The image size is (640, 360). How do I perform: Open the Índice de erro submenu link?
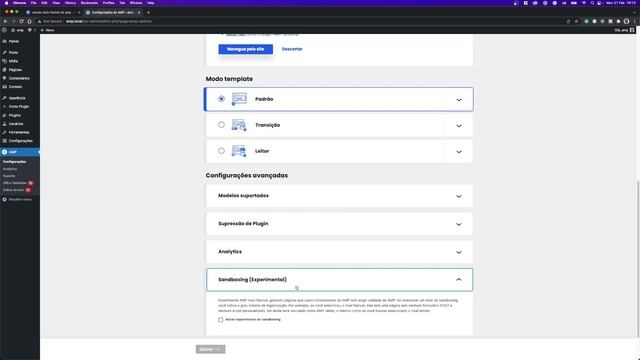13,190
